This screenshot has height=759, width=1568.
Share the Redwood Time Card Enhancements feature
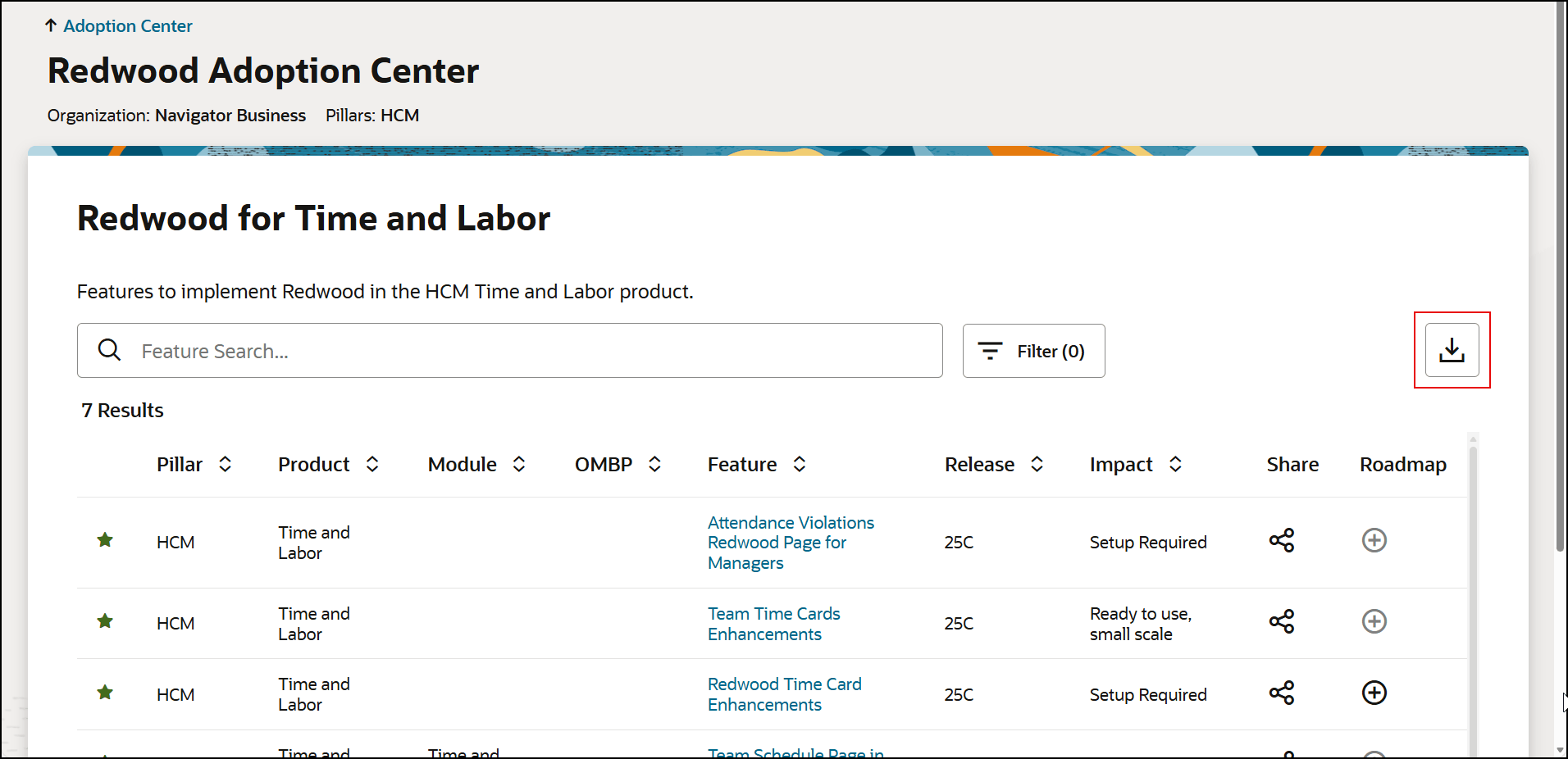1281,693
